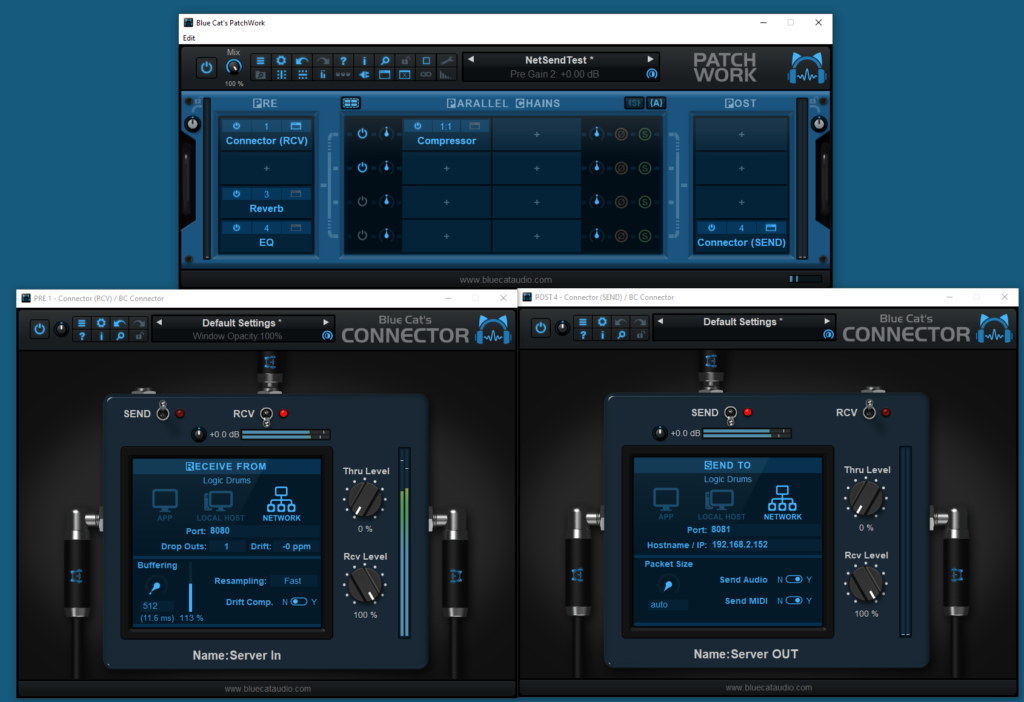The height and width of the screenshot is (702, 1024).
Task: Select APP mode under Send To
Action: coord(665,503)
